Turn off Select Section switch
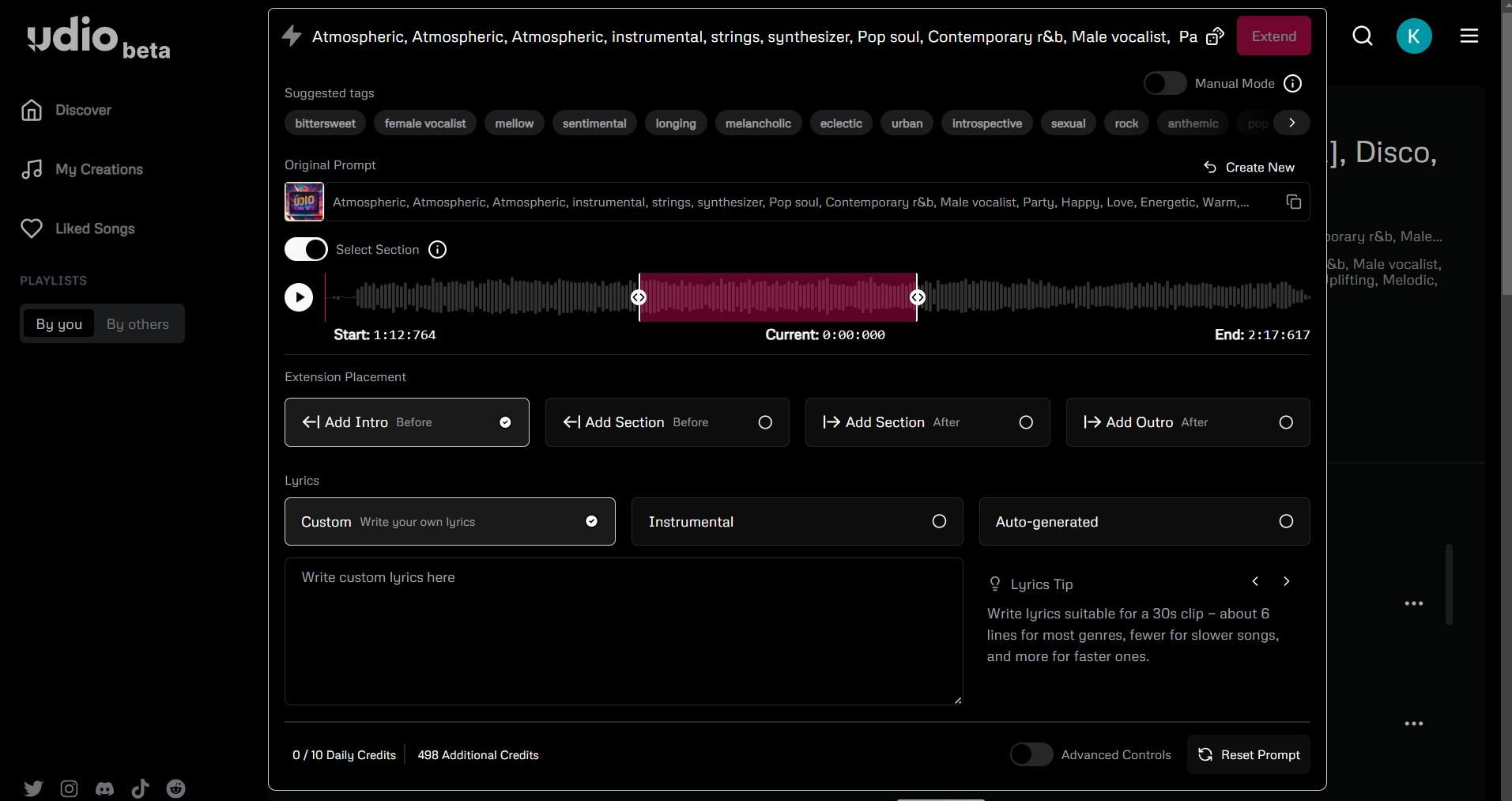 [306, 250]
